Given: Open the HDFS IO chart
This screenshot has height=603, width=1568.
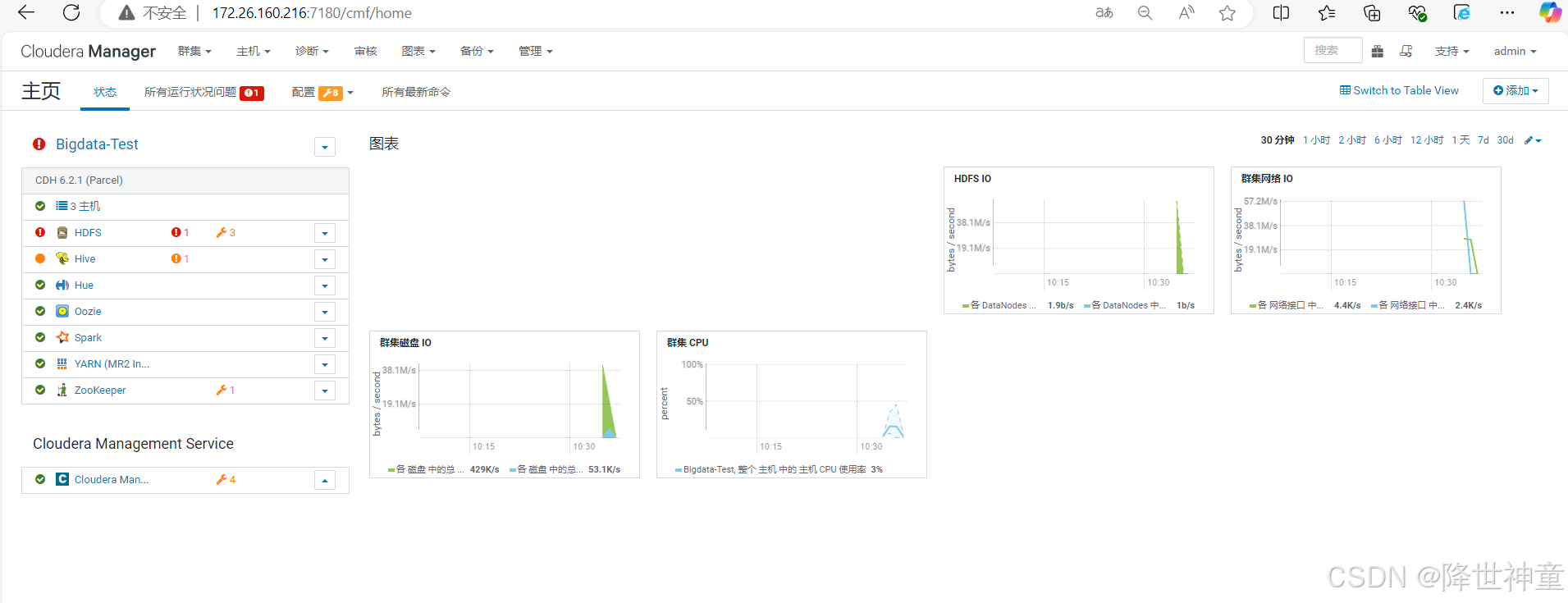Looking at the screenshot, I should 1078,240.
